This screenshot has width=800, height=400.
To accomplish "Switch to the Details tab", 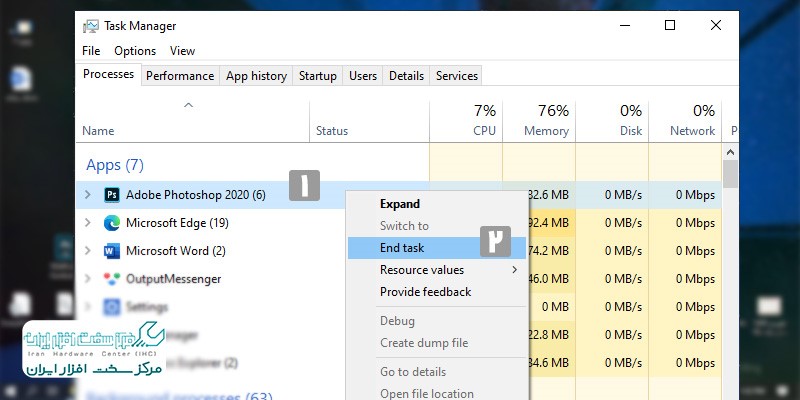I will (406, 76).
